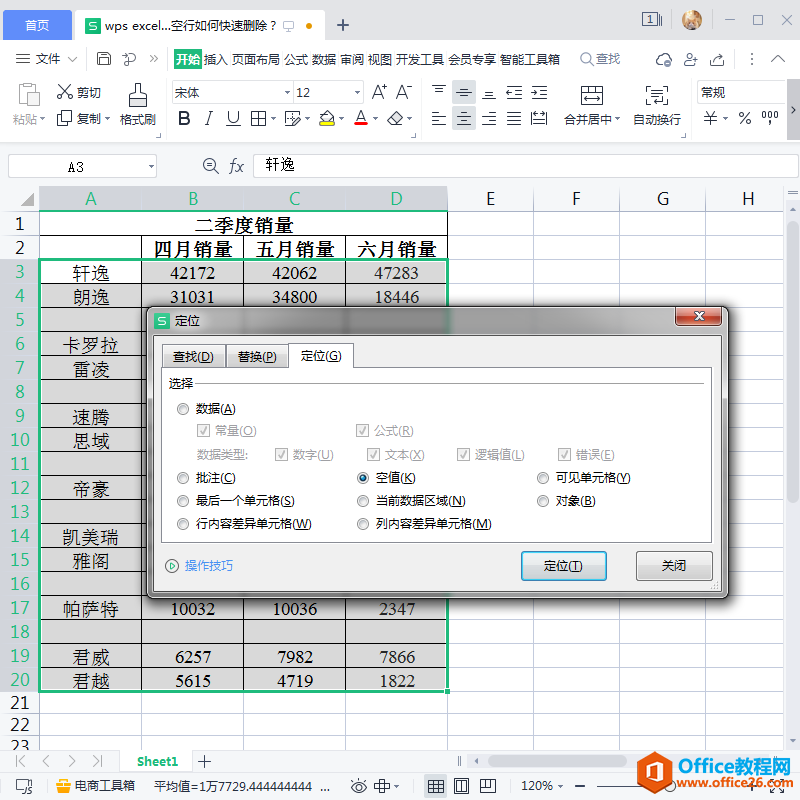Click the zoom out minus on slider
This screenshot has width=800, height=800.
click(x=580, y=786)
